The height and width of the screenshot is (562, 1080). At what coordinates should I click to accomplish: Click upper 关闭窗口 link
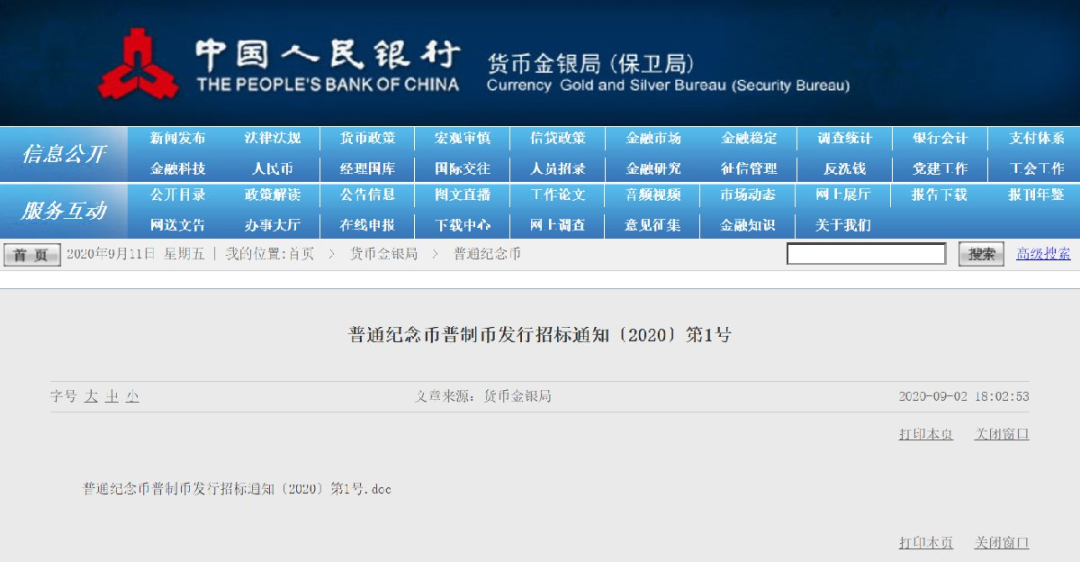pos(1001,434)
